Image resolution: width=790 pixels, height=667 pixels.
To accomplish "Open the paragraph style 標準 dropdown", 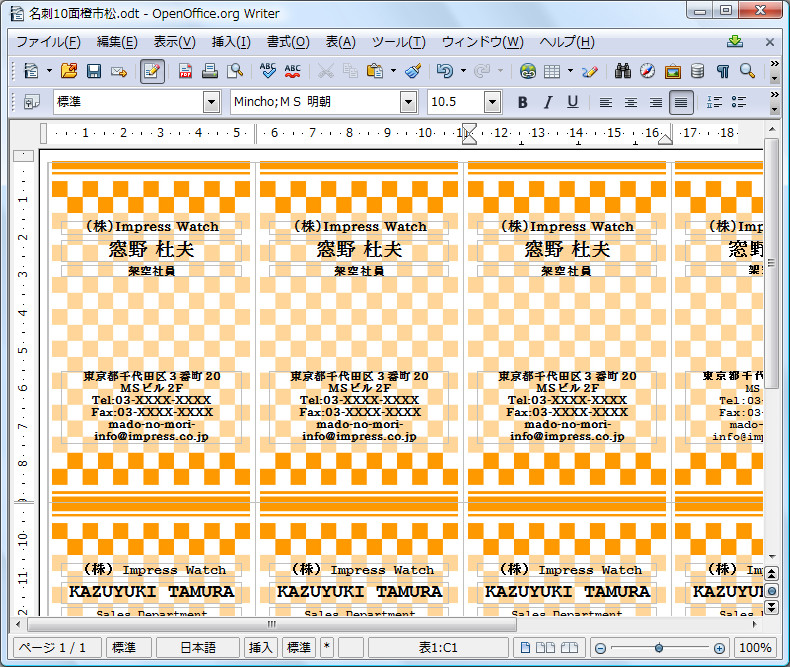I will pyautogui.click(x=212, y=102).
